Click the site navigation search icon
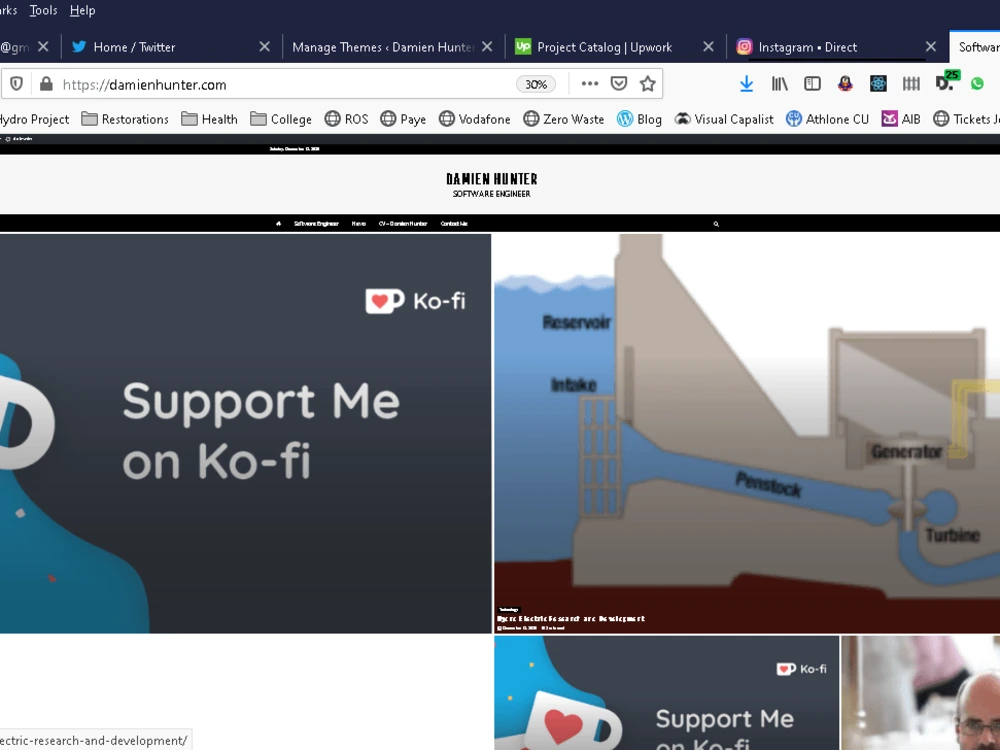Image resolution: width=1000 pixels, height=750 pixels. pos(716,224)
